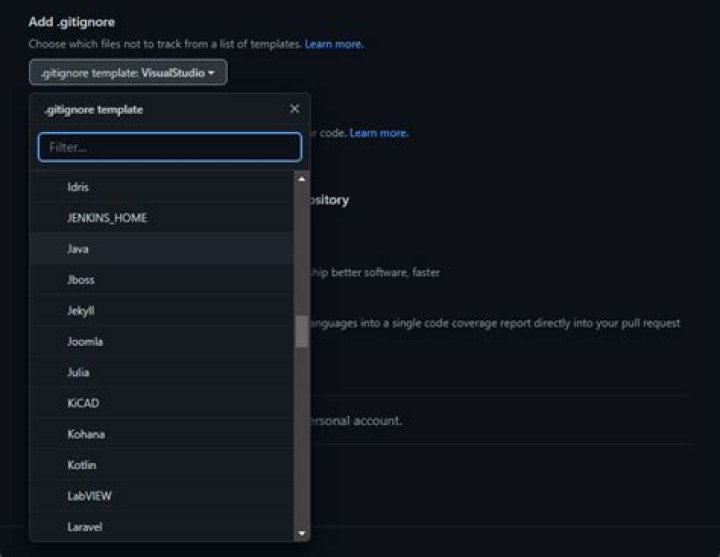Close the .gitignore template popup
The image size is (720, 557).
[x=294, y=109]
